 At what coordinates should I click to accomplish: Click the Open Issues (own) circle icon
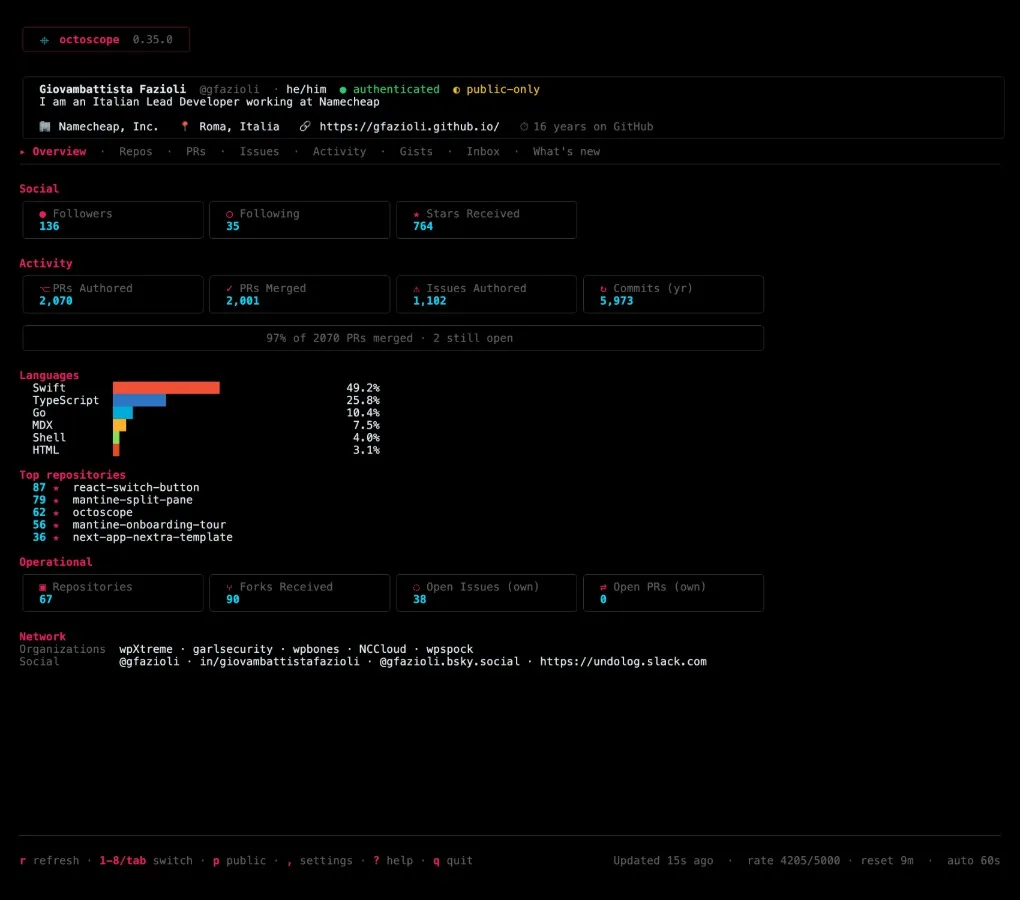(x=416, y=587)
